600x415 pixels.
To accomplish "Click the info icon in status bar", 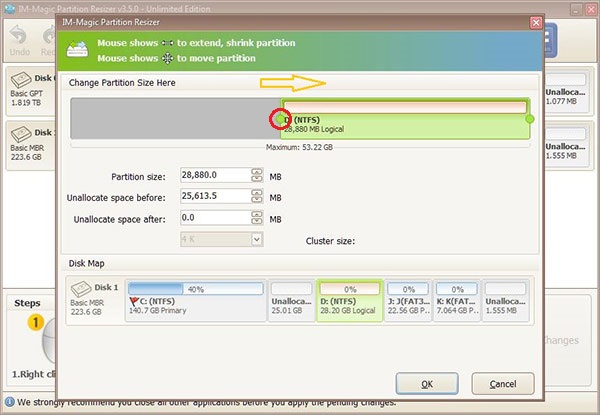I will 9,402.
